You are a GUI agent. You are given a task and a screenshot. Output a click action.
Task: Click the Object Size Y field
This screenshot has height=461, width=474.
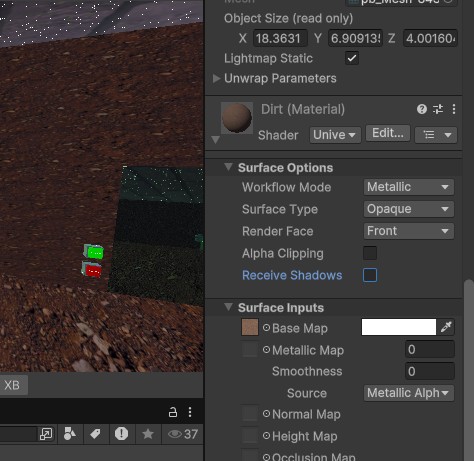(355, 38)
